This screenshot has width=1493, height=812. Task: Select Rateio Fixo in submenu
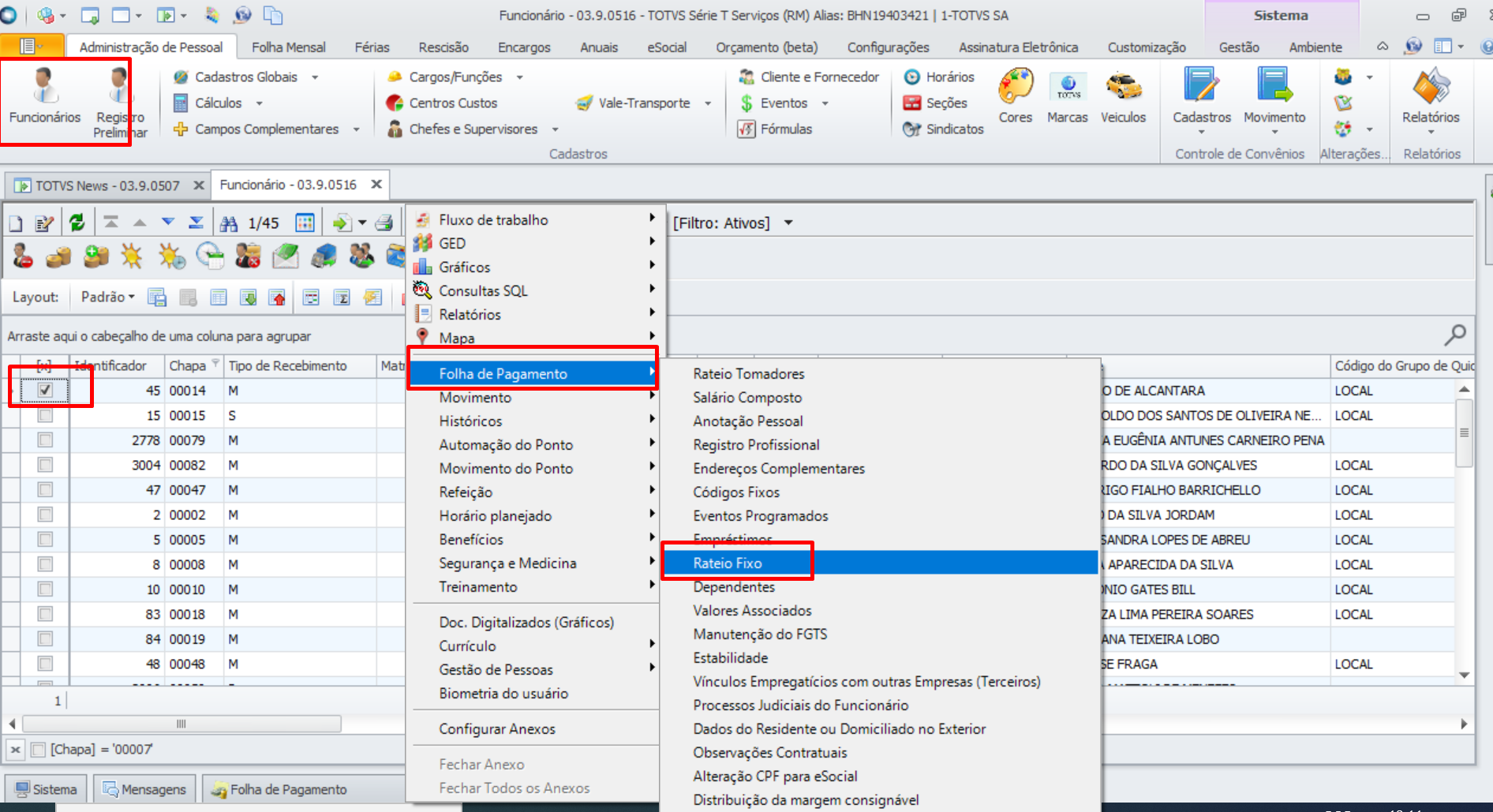[880, 563]
